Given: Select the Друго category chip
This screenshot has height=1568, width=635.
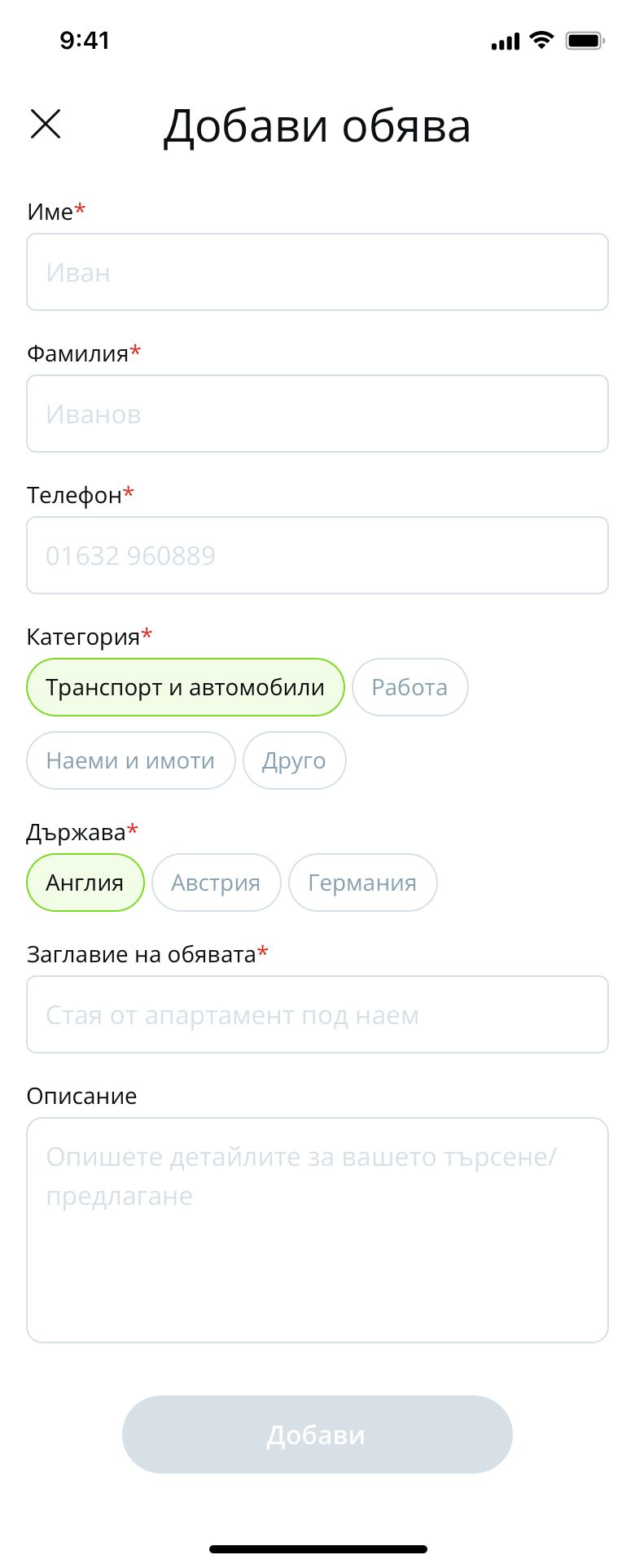Looking at the screenshot, I should pos(294,760).
